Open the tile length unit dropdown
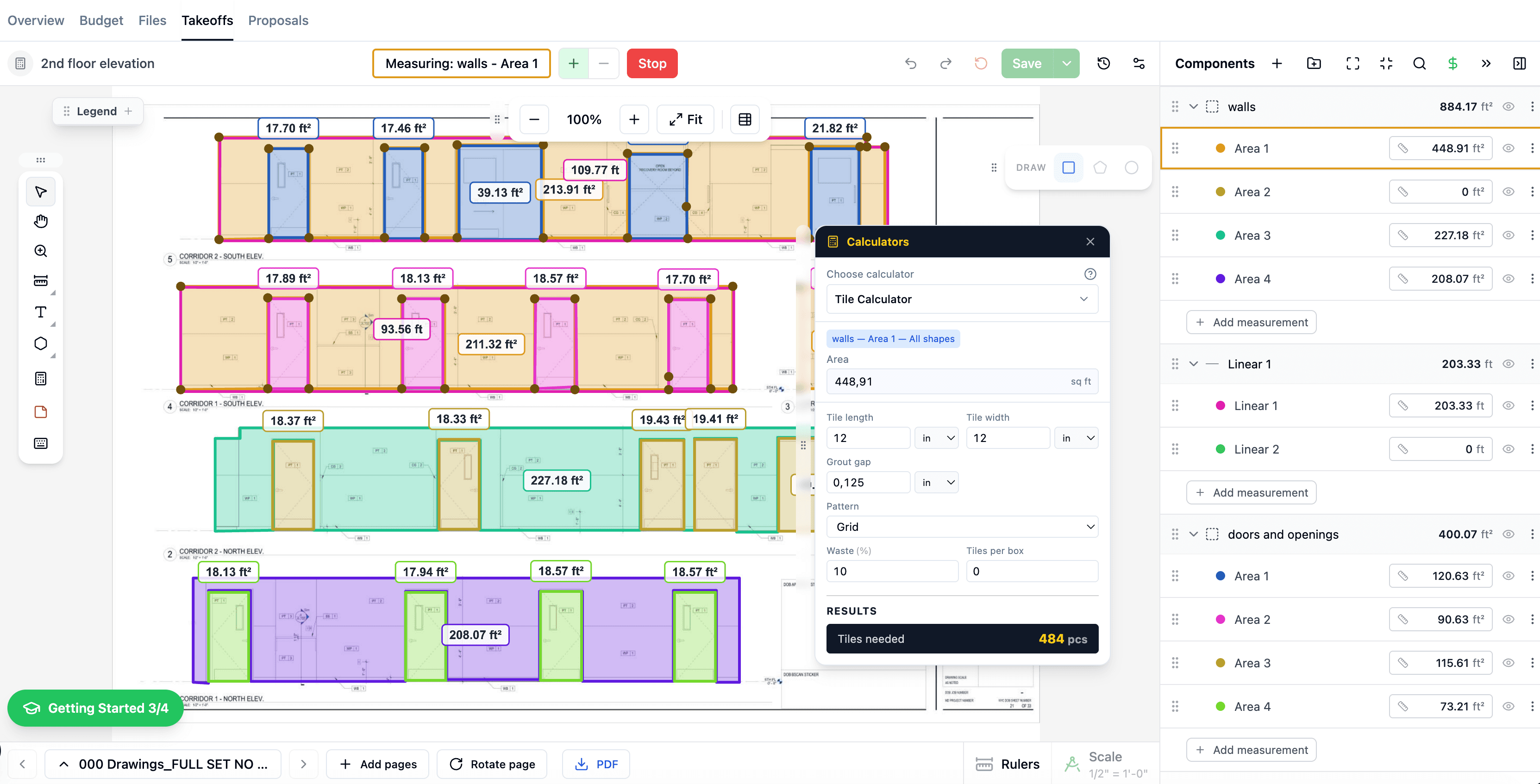 [937, 438]
